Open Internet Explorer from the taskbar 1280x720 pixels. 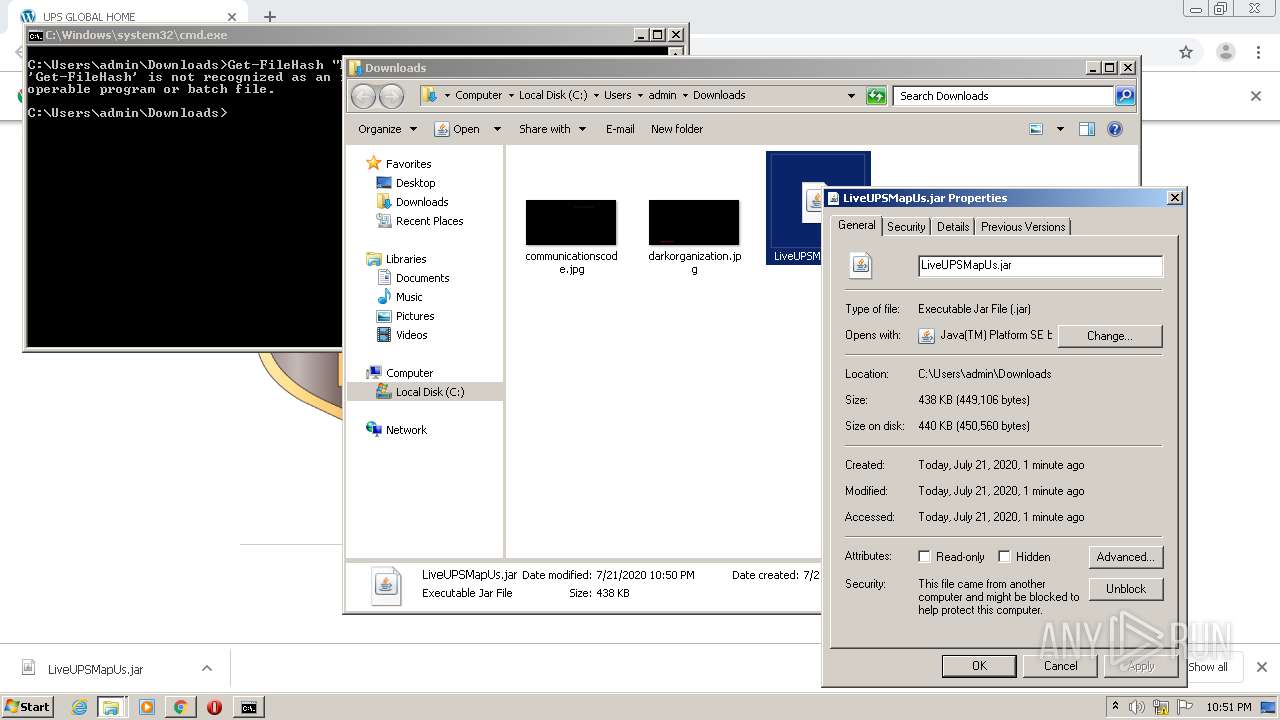pyautogui.click(x=79, y=707)
